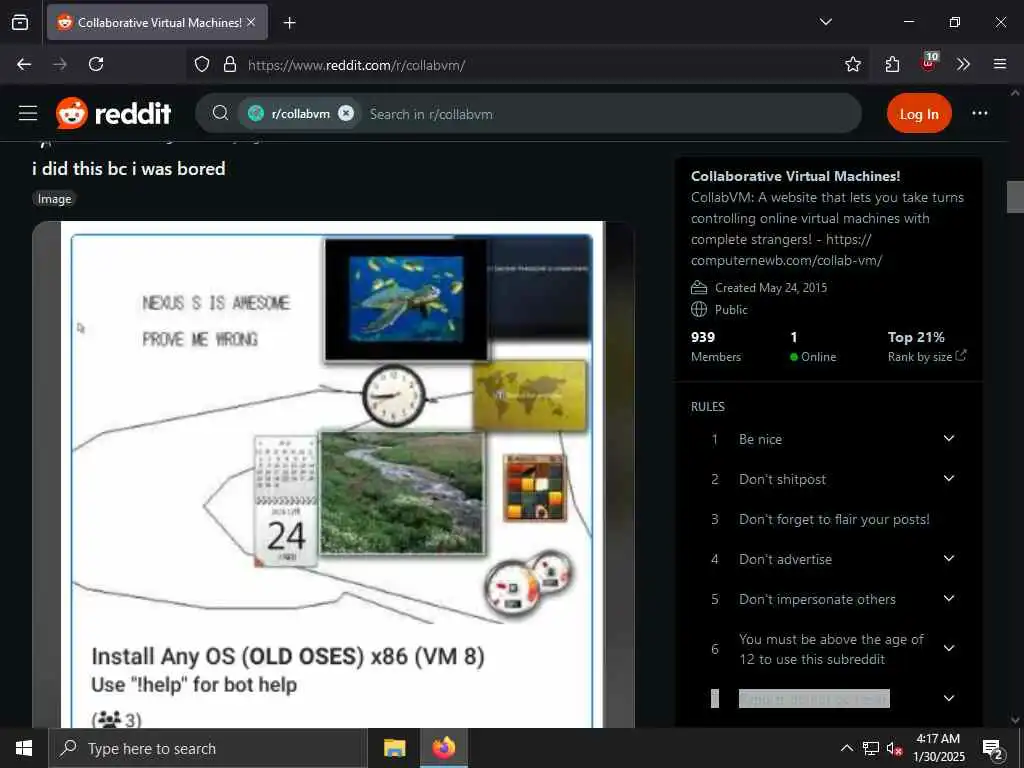The image size is (1024, 768).
Task: Expand the Don't advertise rule
Action: (949, 559)
